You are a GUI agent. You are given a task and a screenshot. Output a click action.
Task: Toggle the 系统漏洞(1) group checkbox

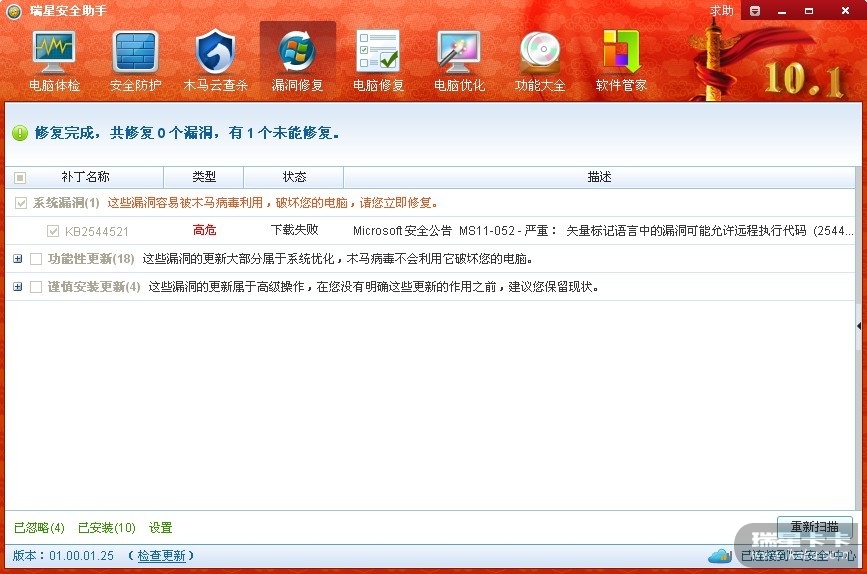click(x=21, y=203)
